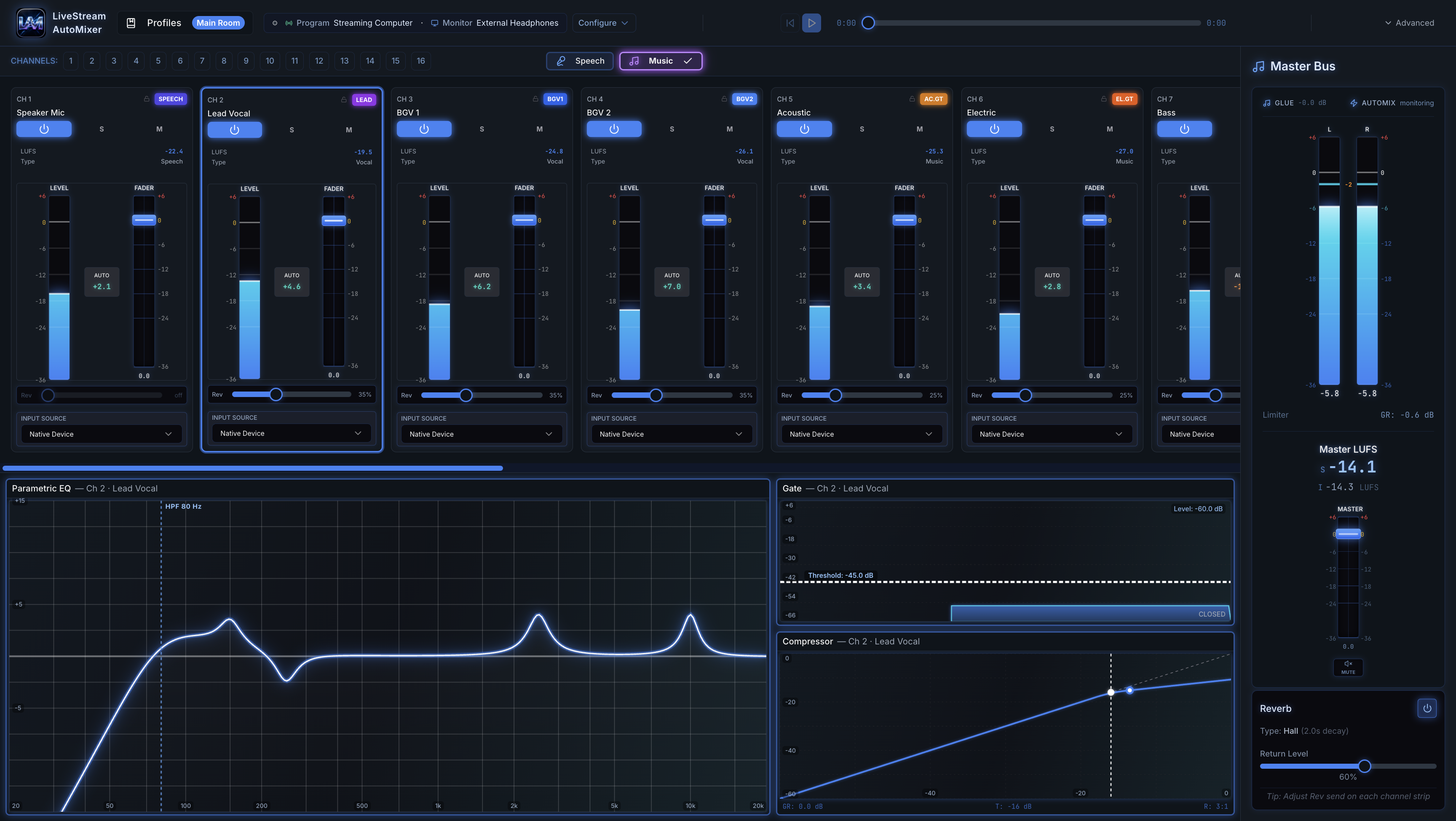Mute the master bus output

coord(1348,667)
